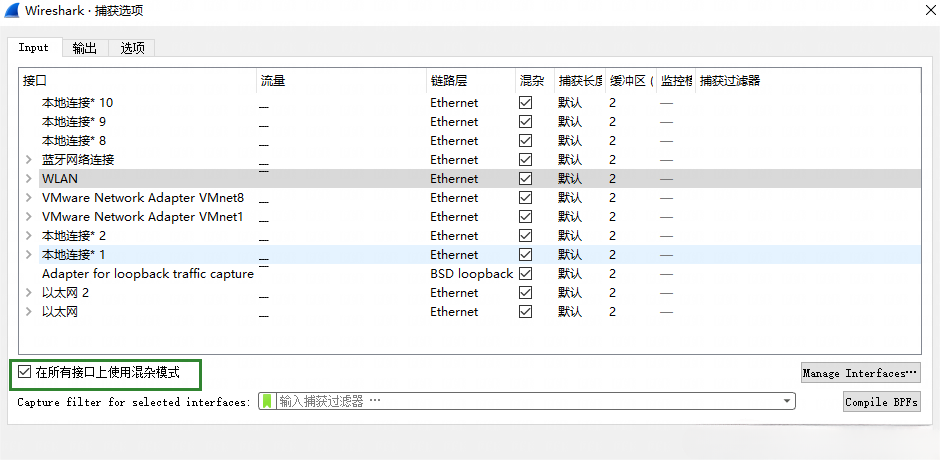This screenshot has height=460, width=940.
Task: Click the Ethernet cell in WLAN row
Action: click(454, 179)
